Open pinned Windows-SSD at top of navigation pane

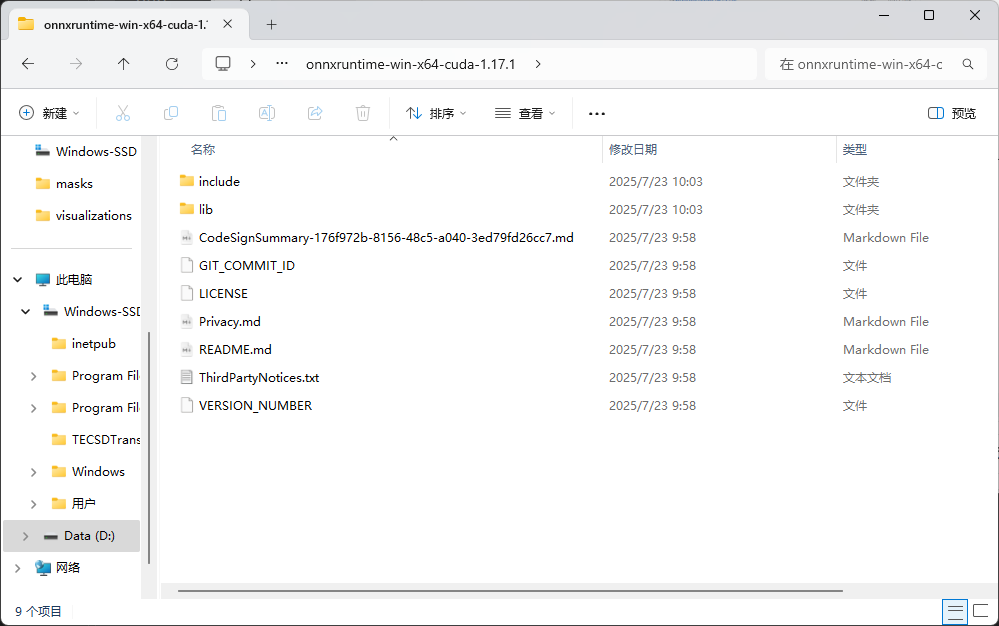[x=96, y=152]
